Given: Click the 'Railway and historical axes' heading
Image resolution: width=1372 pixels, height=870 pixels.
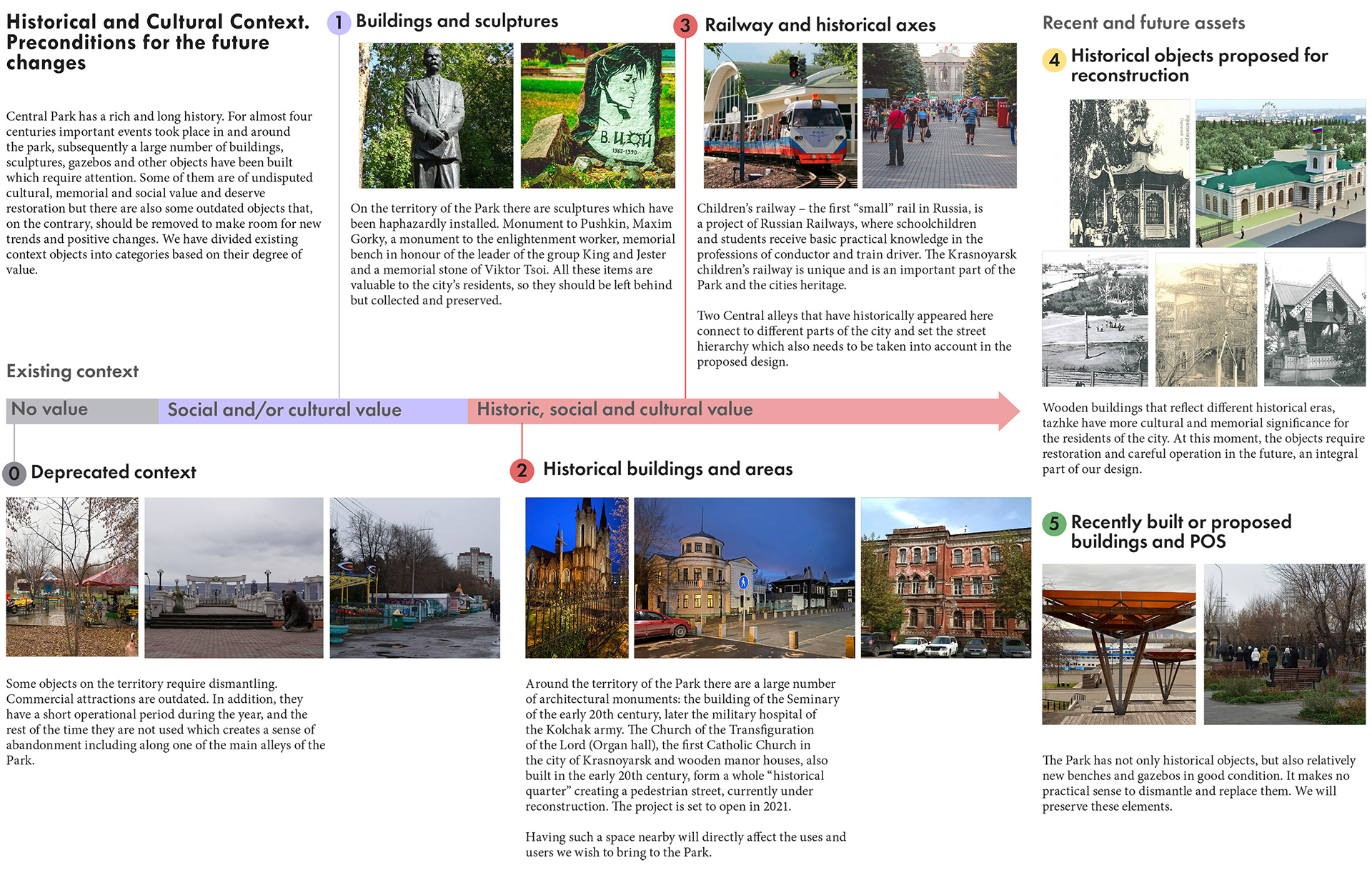Looking at the screenshot, I should coord(820,25).
